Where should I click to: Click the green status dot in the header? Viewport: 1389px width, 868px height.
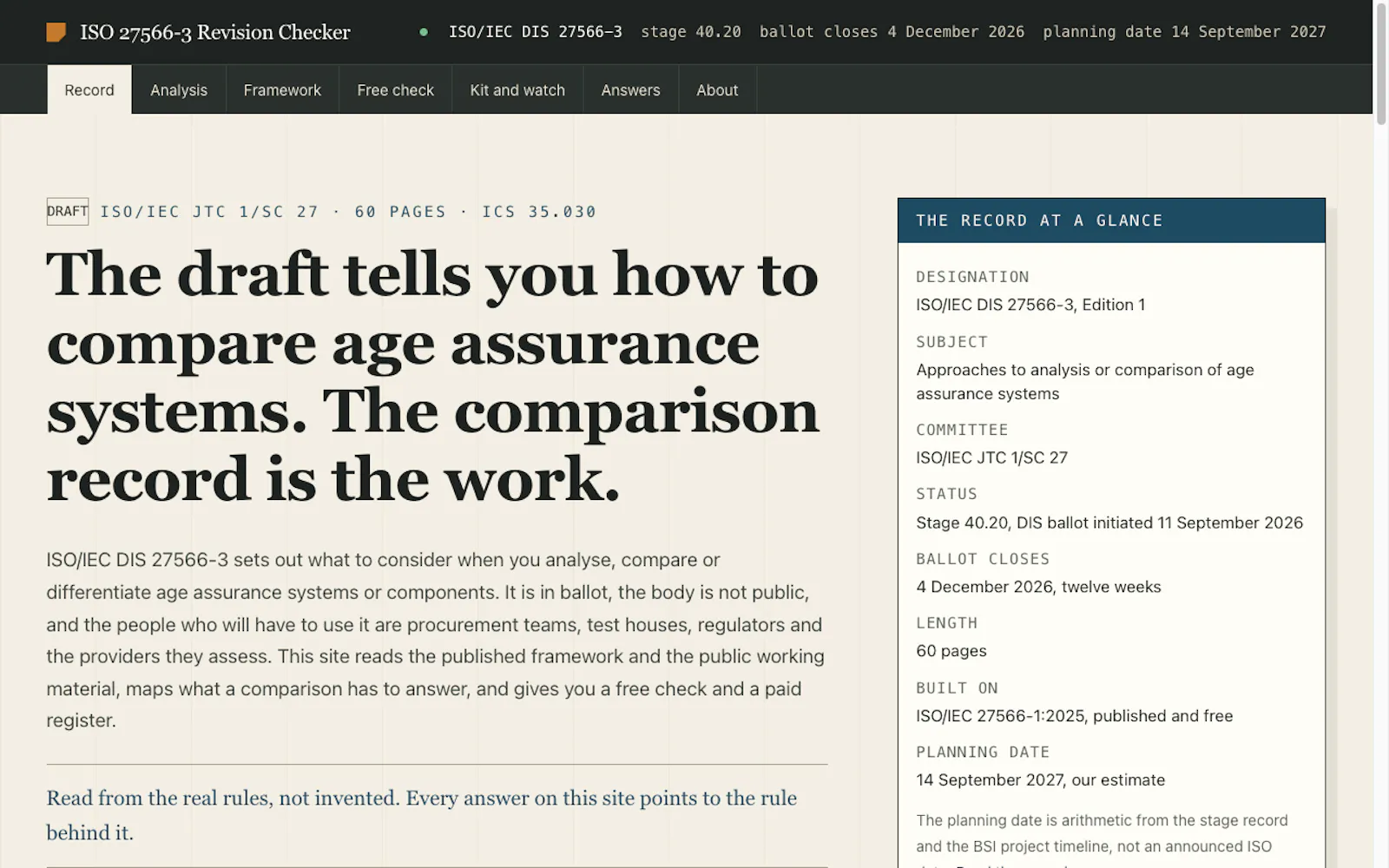tap(424, 32)
